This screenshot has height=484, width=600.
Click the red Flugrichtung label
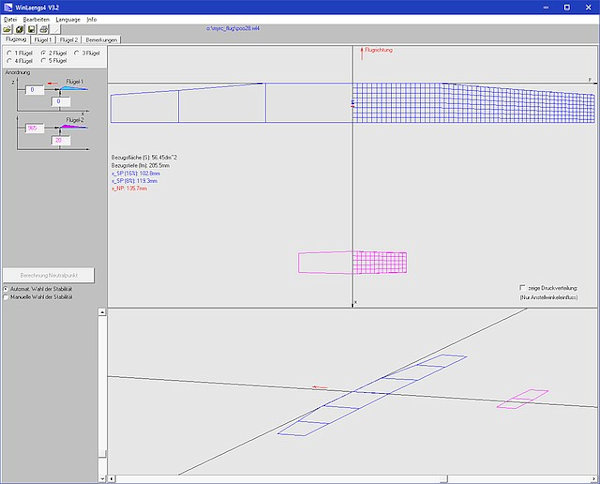pos(378,50)
